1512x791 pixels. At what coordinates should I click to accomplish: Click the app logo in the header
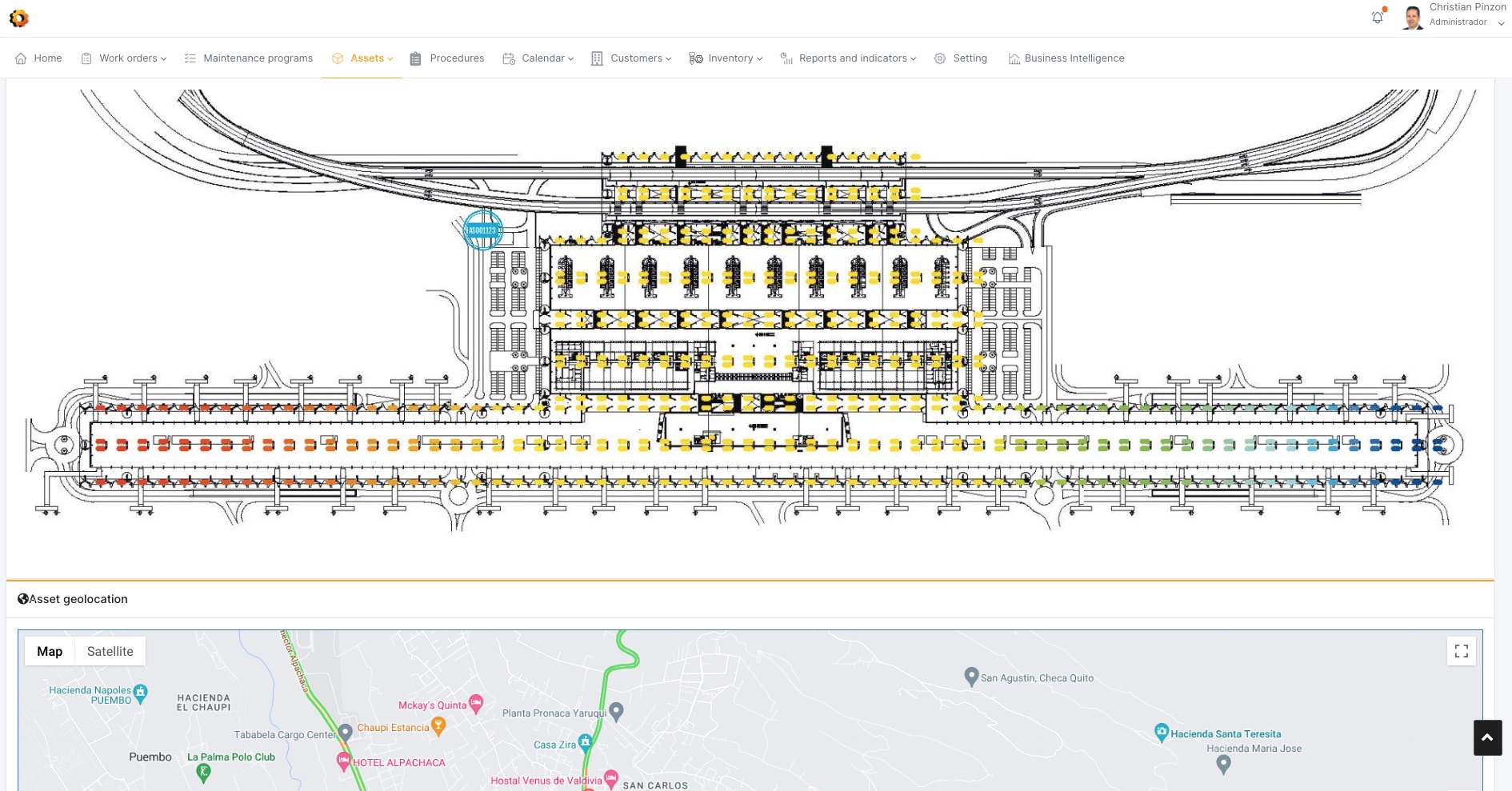19,18
